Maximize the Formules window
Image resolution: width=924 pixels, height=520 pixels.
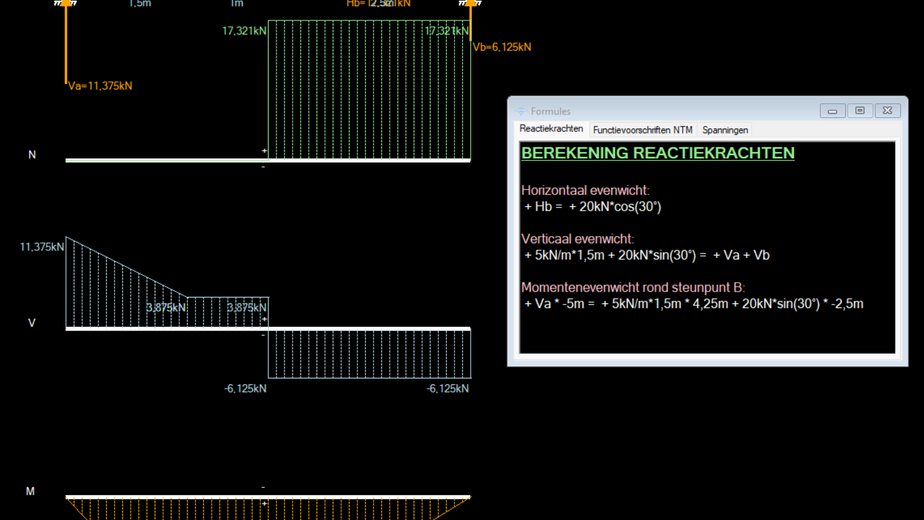pos(860,110)
